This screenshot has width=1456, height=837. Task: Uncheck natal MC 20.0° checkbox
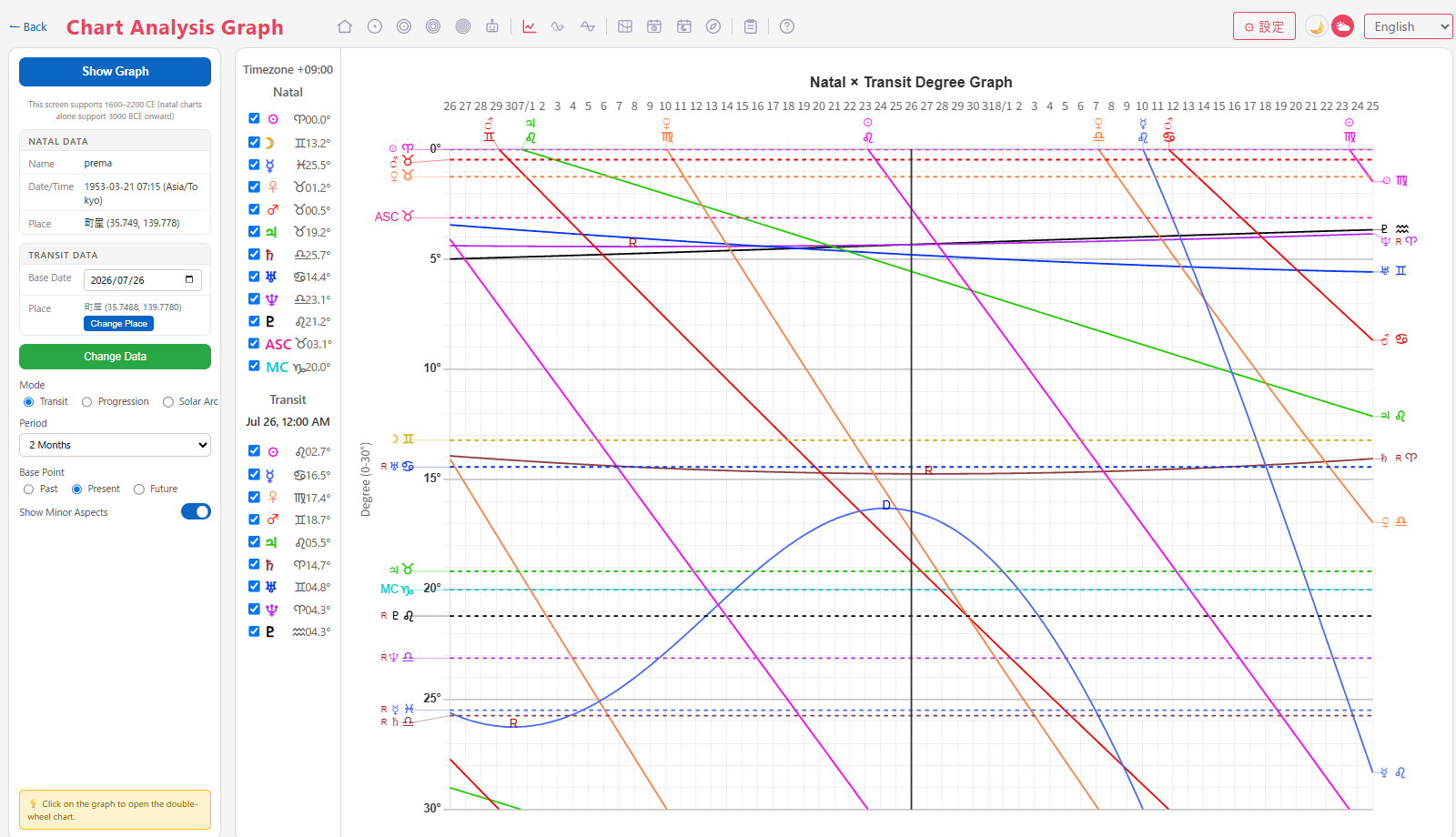[x=254, y=366]
